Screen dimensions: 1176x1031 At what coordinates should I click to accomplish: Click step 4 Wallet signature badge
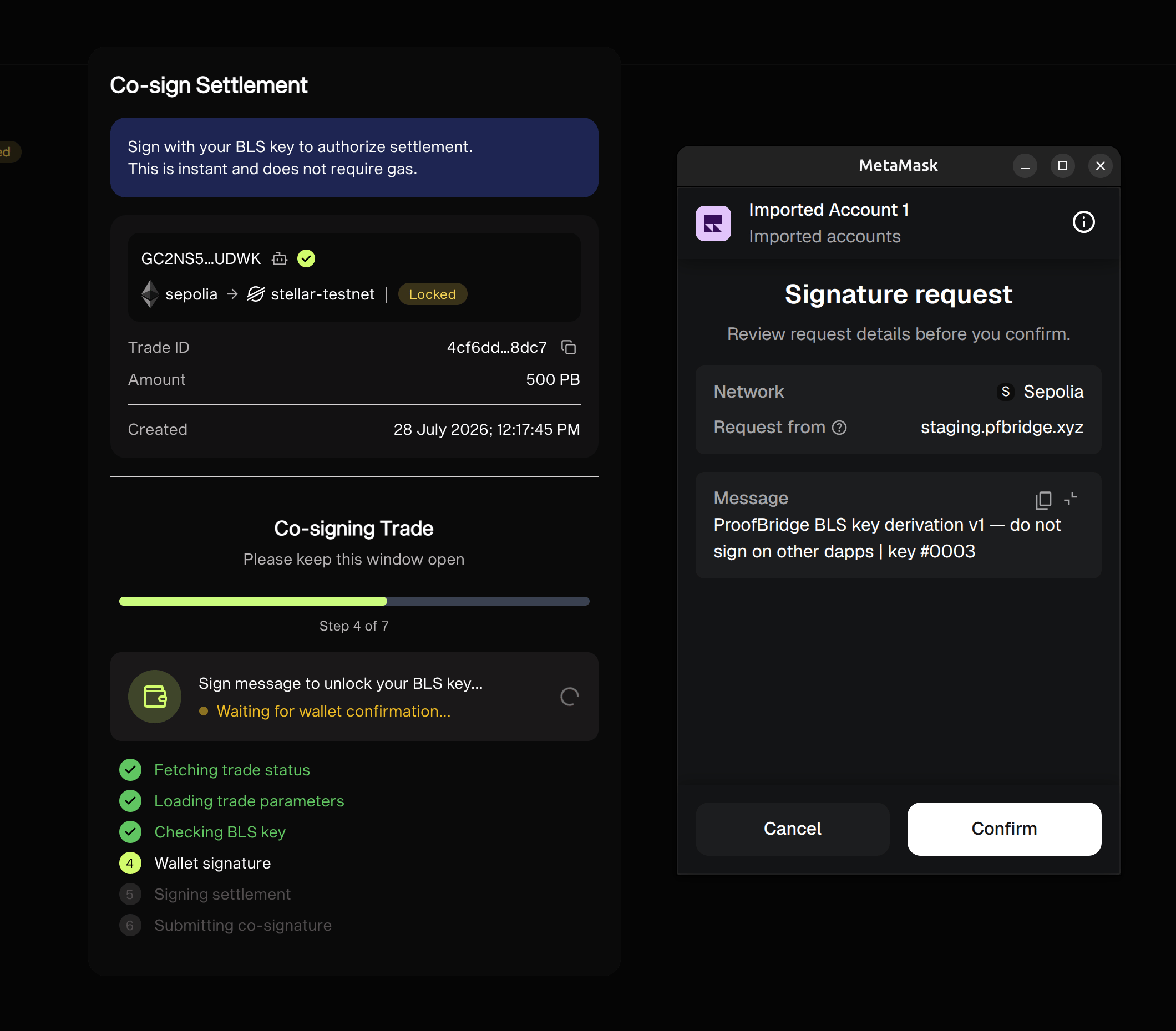click(130, 863)
